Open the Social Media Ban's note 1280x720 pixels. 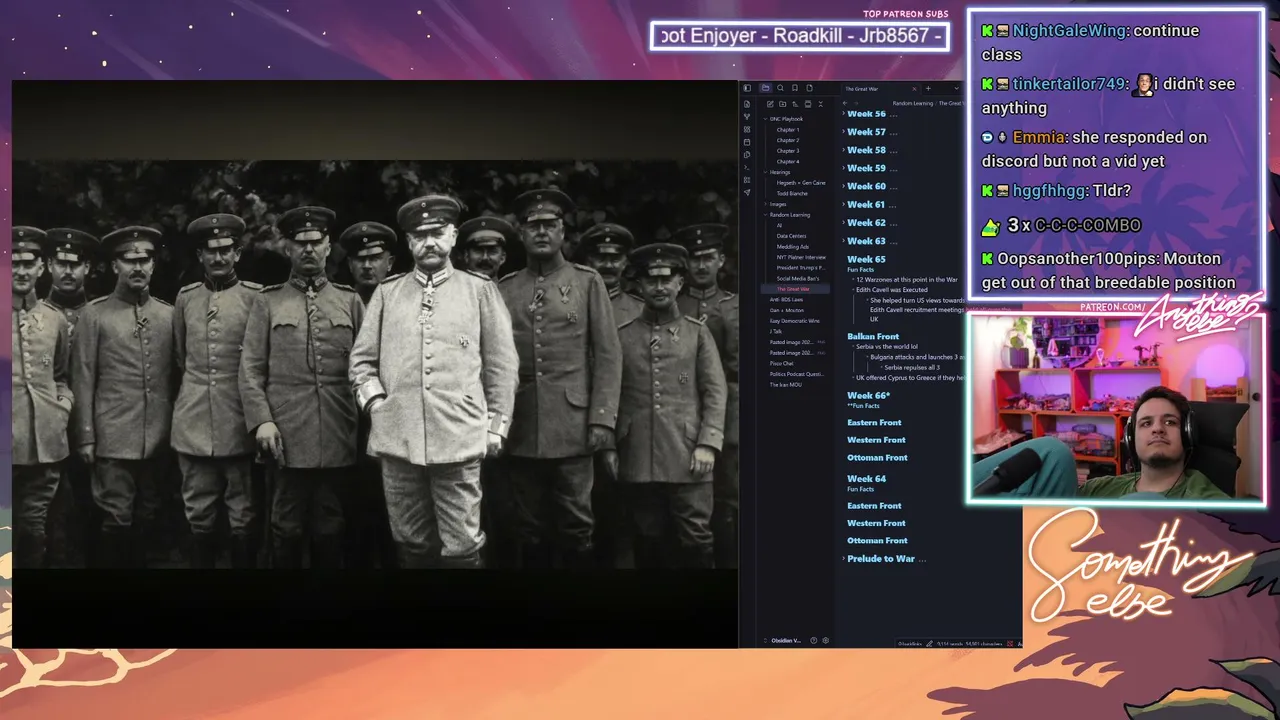point(798,278)
